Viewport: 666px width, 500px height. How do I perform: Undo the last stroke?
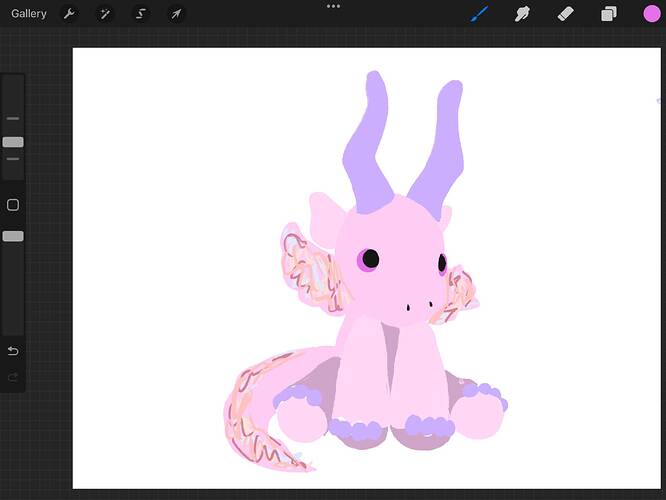(13, 351)
